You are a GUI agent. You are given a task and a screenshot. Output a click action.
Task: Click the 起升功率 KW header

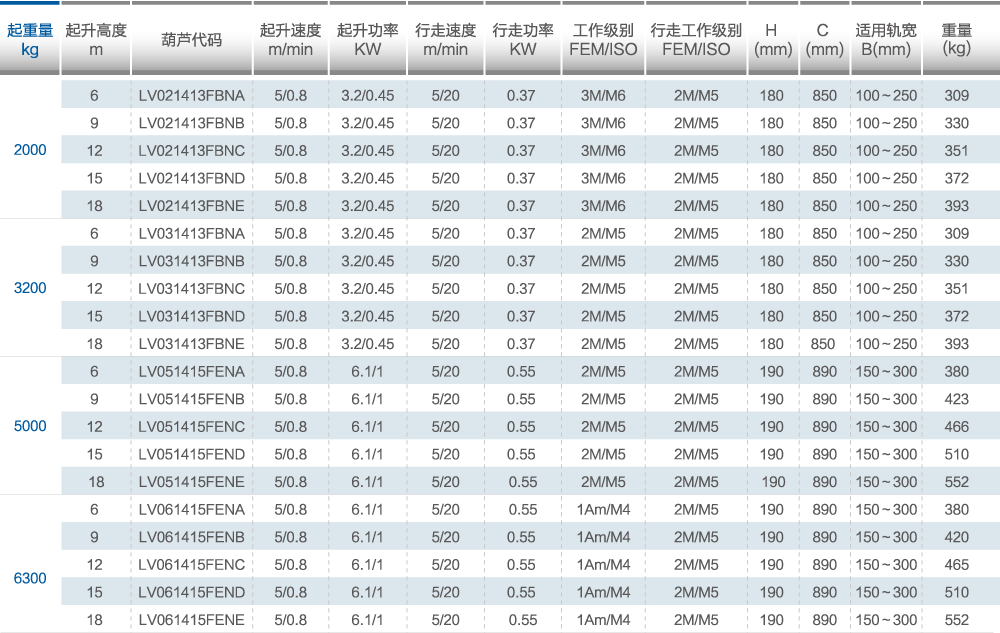[x=367, y=40]
